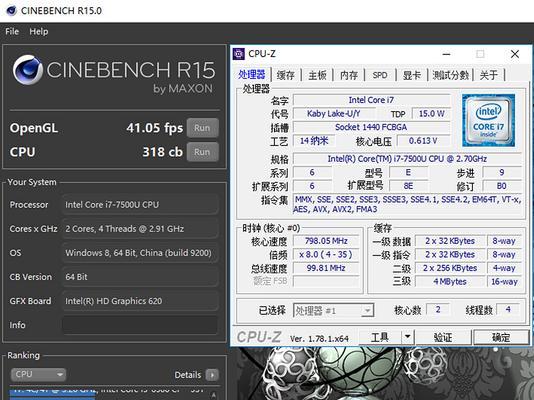
Task: Click the 总线速度 value 99.81 MHz
Action: pyautogui.click(x=326, y=268)
